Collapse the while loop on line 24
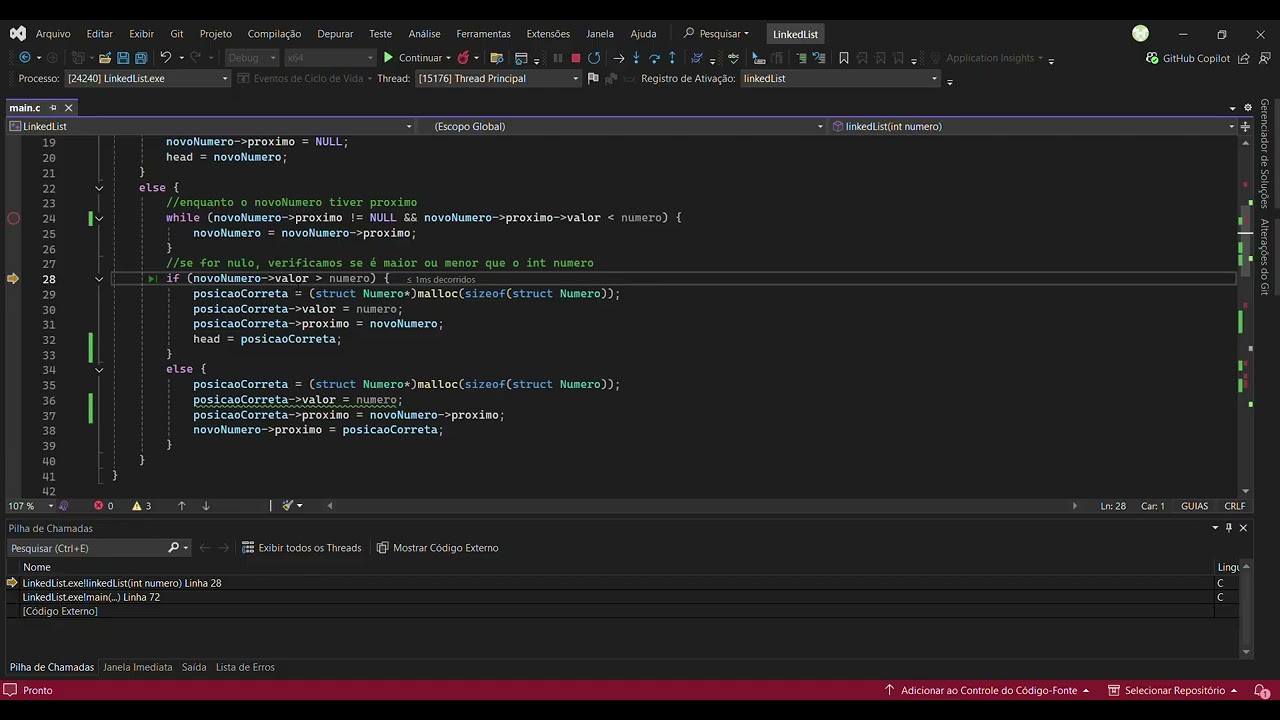This screenshot has width=1280, height=720. pyautogui.click(x=99, y=218)
